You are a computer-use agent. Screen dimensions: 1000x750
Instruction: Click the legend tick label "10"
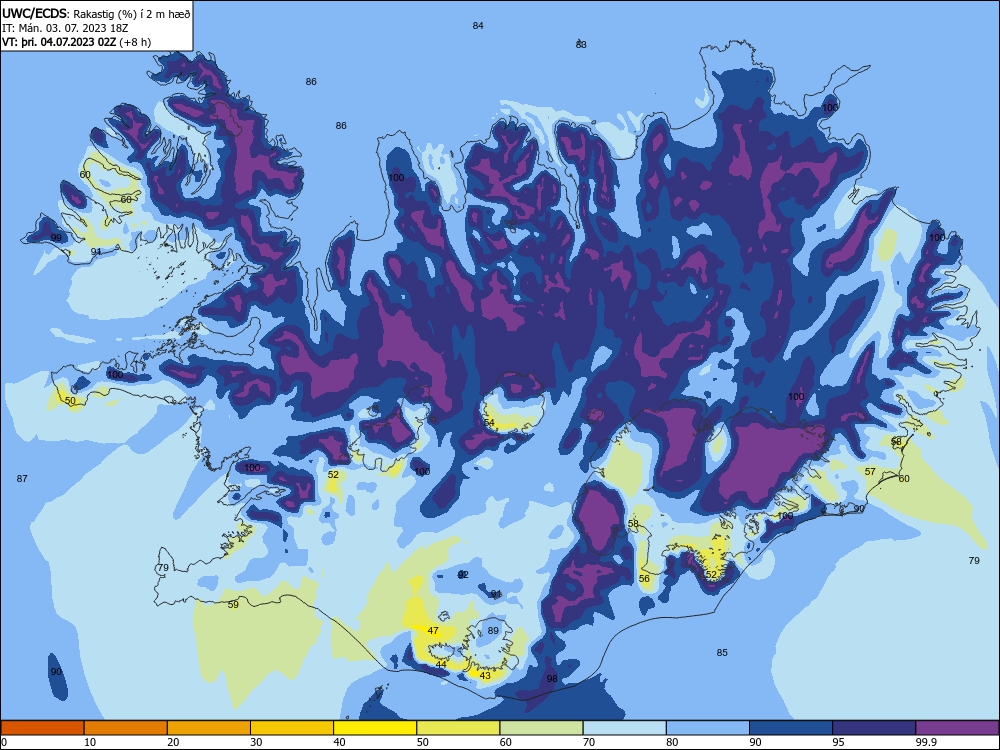[90, 742]
